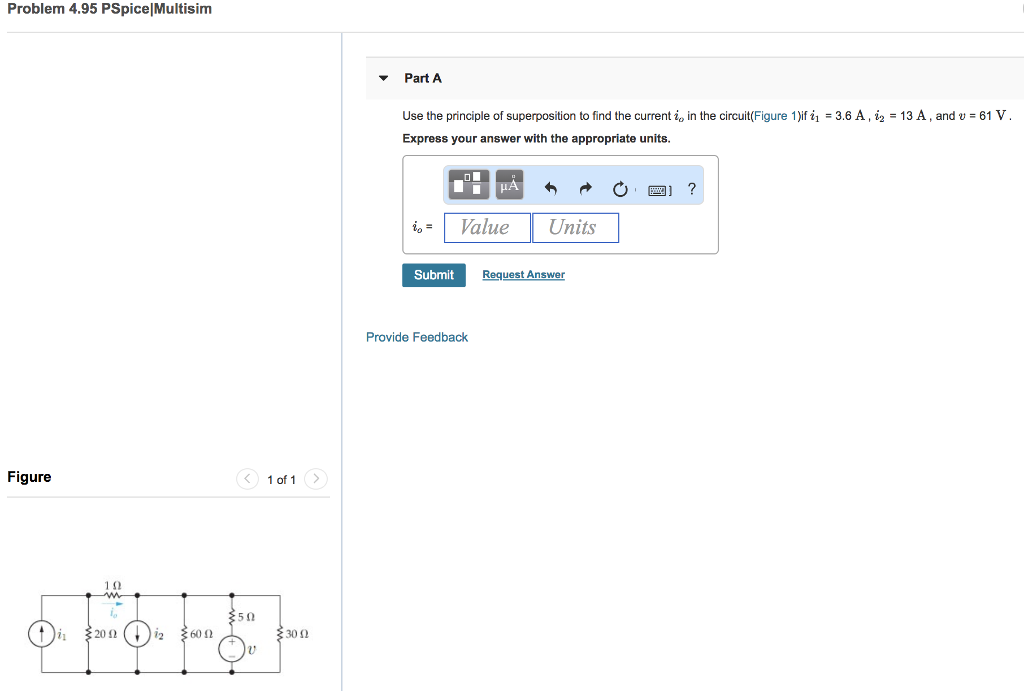Open the keyboard shortcuts icon
The height and width of the screenshot is (691, 1024).
(659, 187)
